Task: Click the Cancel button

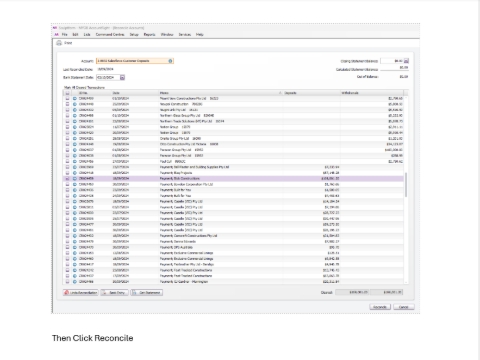Action: (x=404, y=307)
